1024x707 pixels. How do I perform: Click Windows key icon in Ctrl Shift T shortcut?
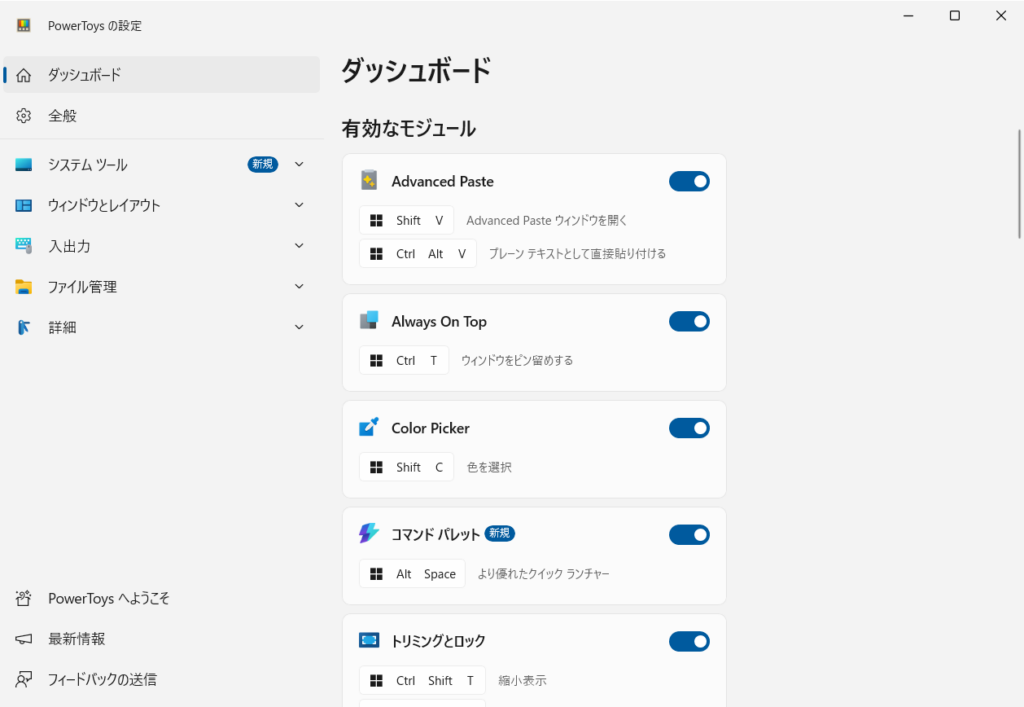377,680
